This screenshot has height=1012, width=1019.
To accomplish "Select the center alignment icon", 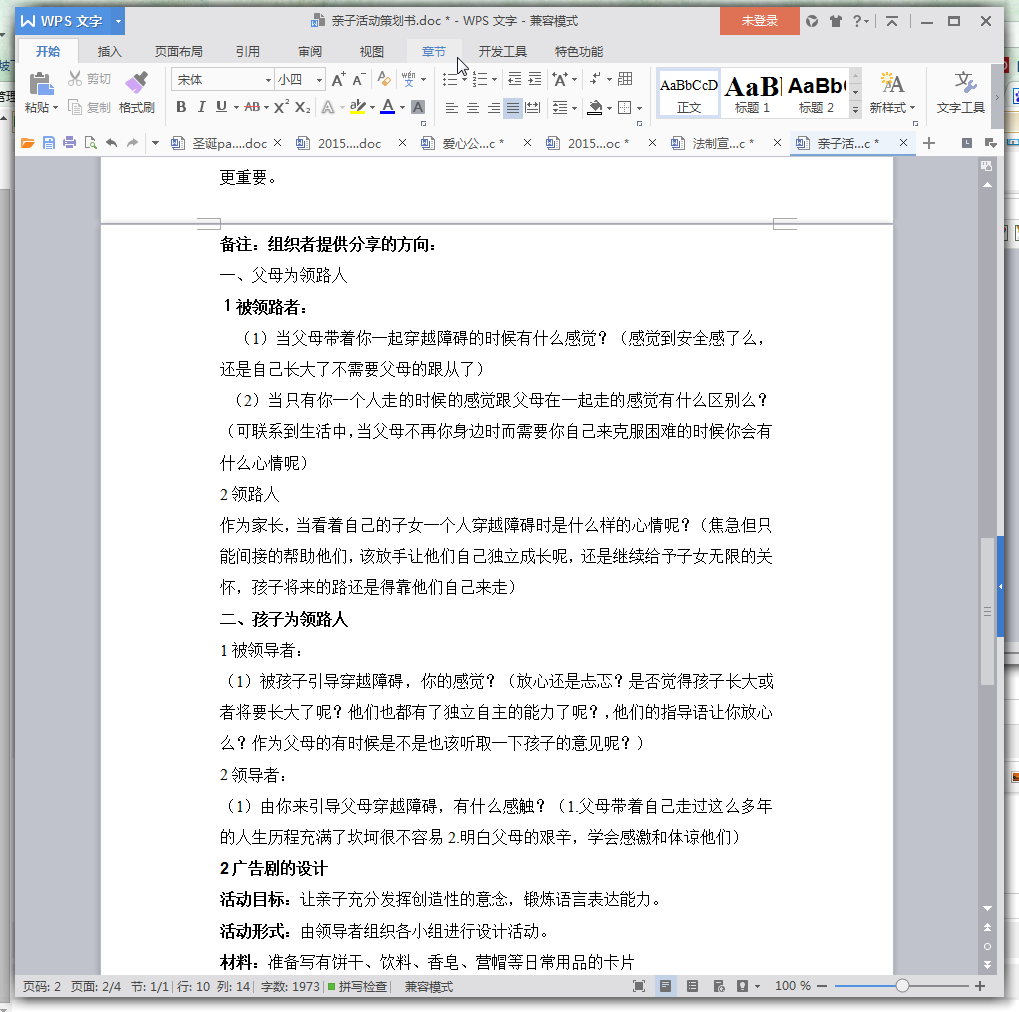I will [x=473, y=107].
